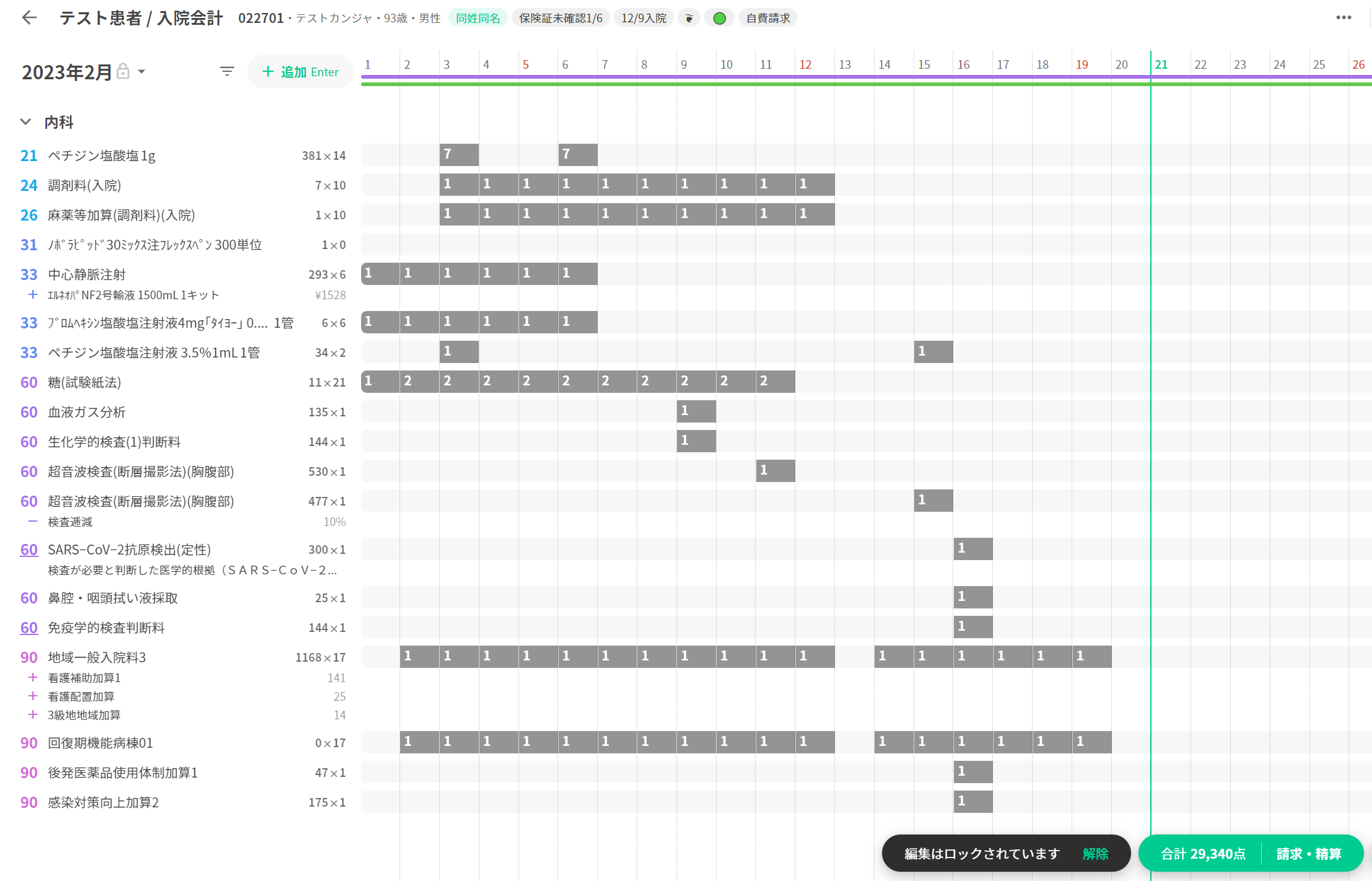This screenshot has height=881, width=1372.
Task: Toggle day 9 cell of 血液ガス分析
Action: 696,411
